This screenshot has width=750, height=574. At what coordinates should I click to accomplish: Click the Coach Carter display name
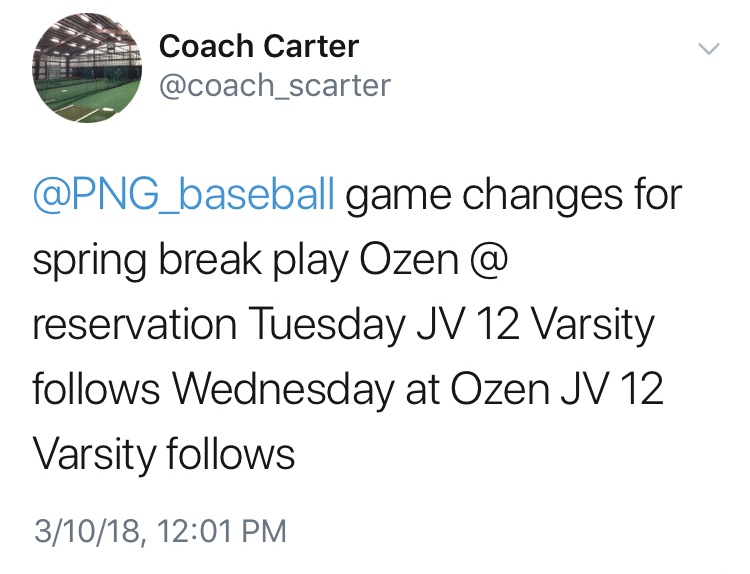pos(259,46)
